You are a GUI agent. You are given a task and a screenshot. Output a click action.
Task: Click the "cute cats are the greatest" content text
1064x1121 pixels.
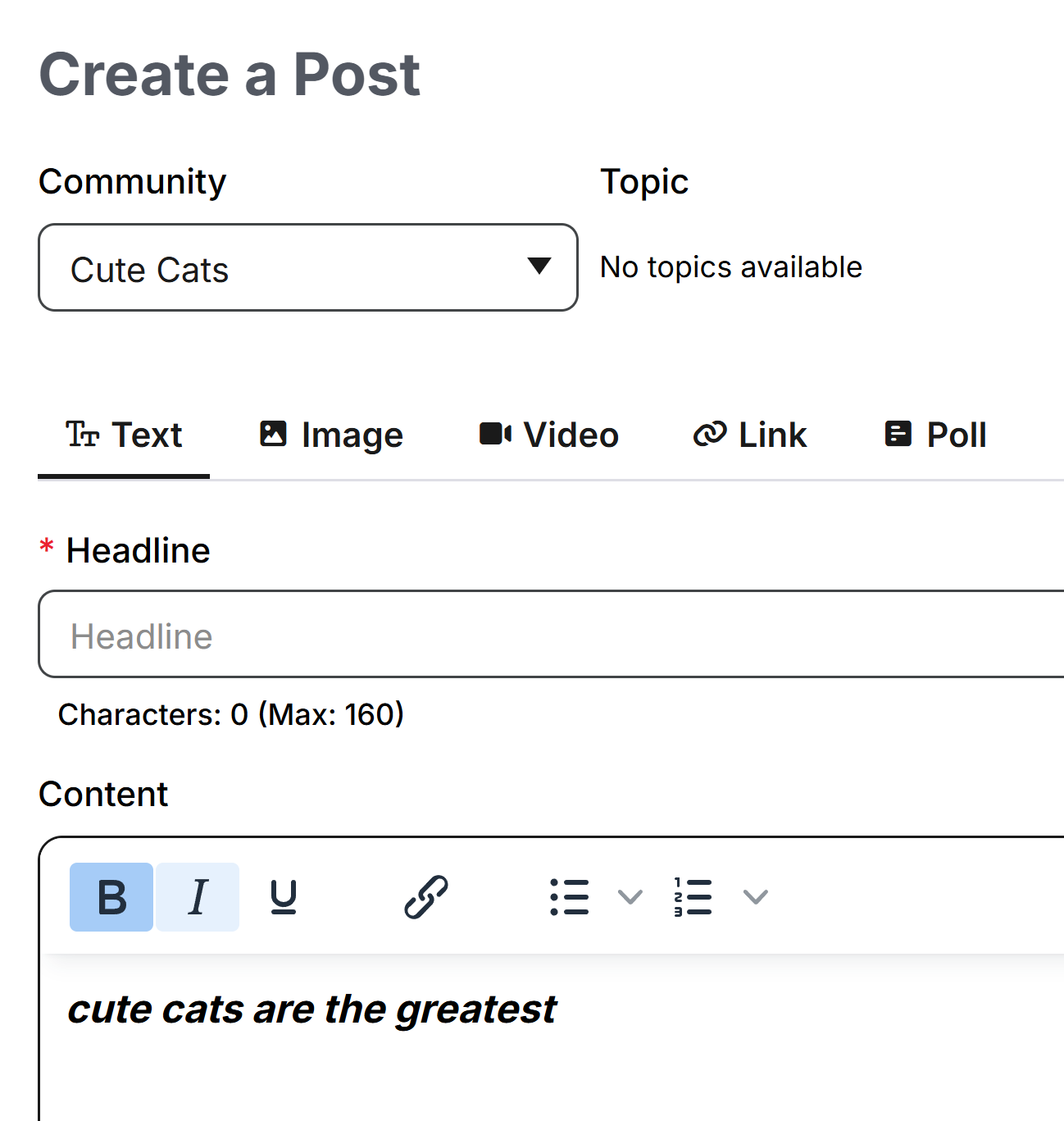pos(311,1009)
